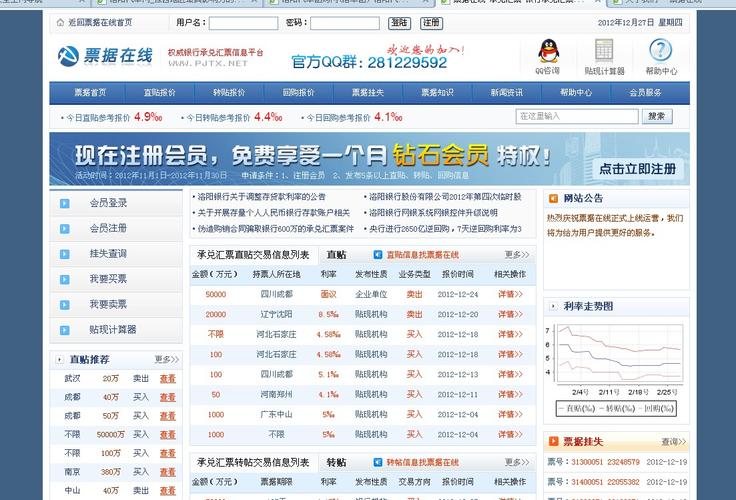Viewport: 736px width, 500px height.
Task: Click the 搜索 search button
Action: pos(655,116)
